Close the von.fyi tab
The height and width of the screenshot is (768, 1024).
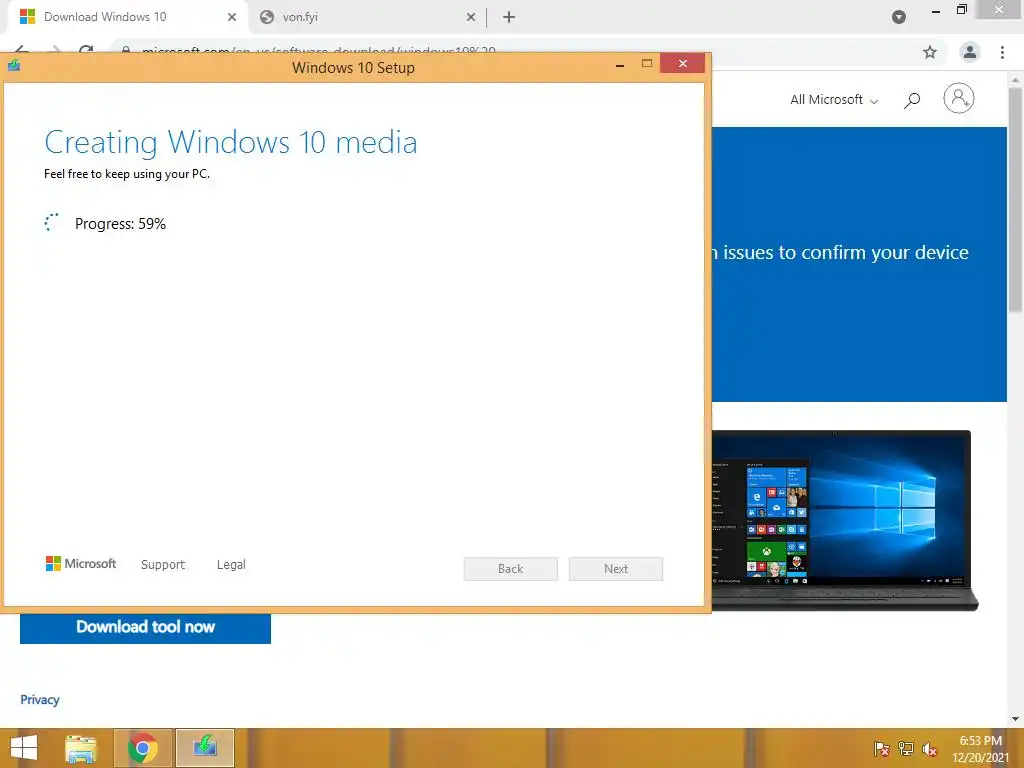coord(471,17)
